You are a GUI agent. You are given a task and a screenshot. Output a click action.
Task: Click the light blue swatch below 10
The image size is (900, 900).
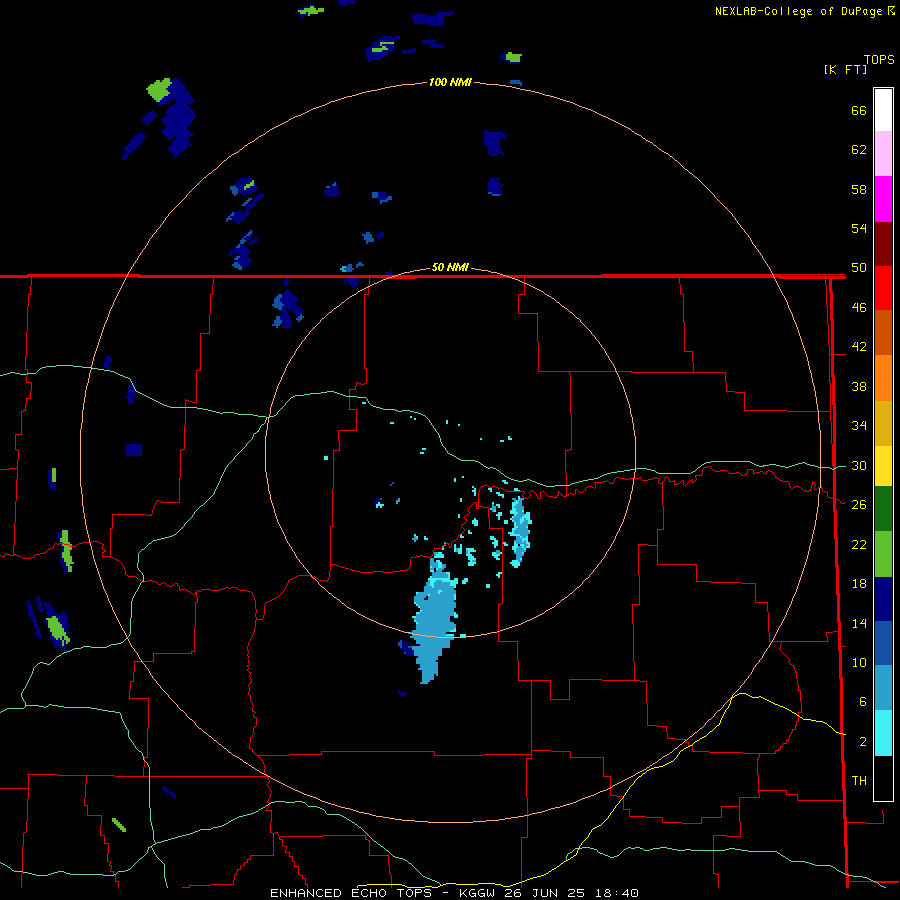point(883,688)
